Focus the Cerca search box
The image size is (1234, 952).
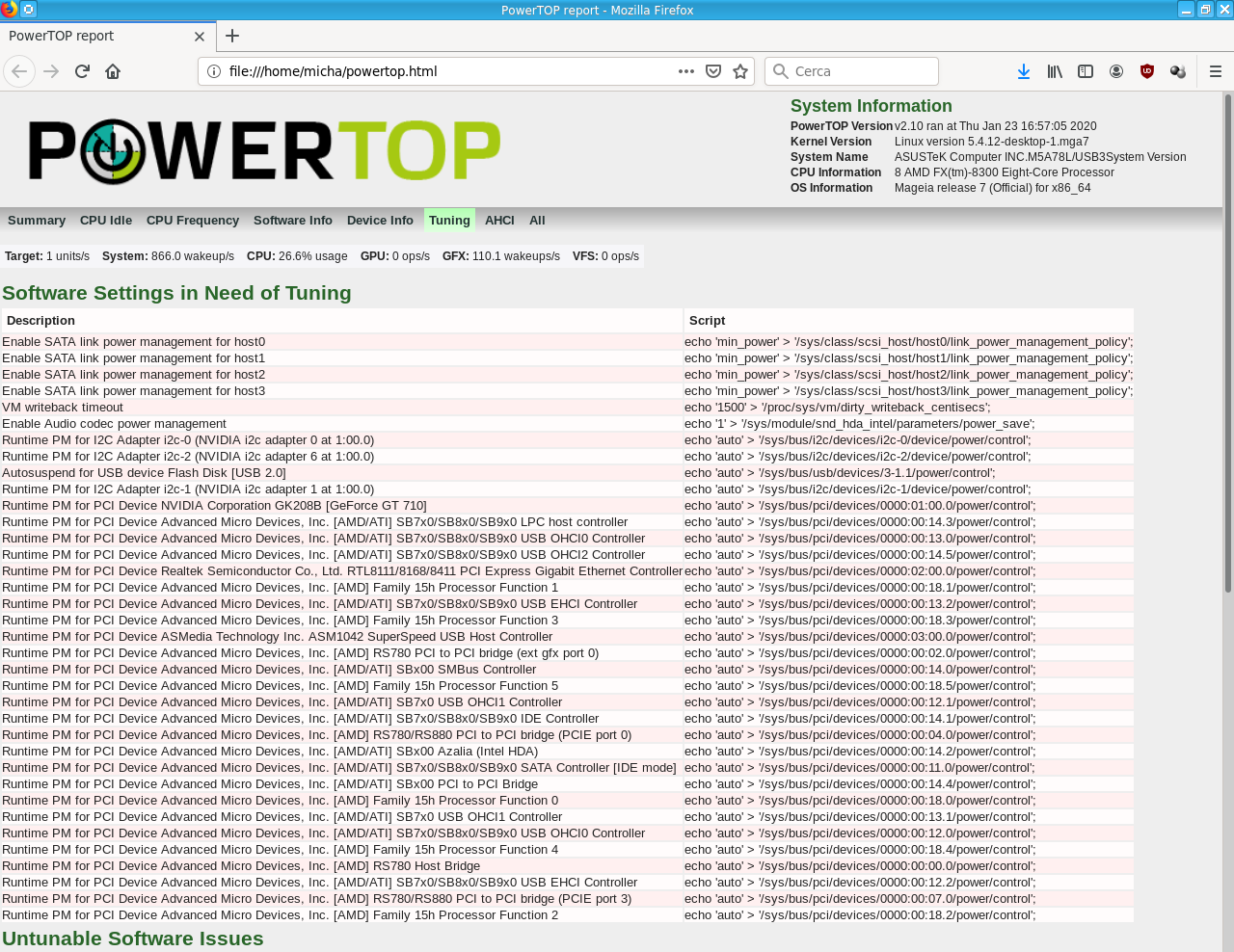pyautogui.click(x=851, y=71)
